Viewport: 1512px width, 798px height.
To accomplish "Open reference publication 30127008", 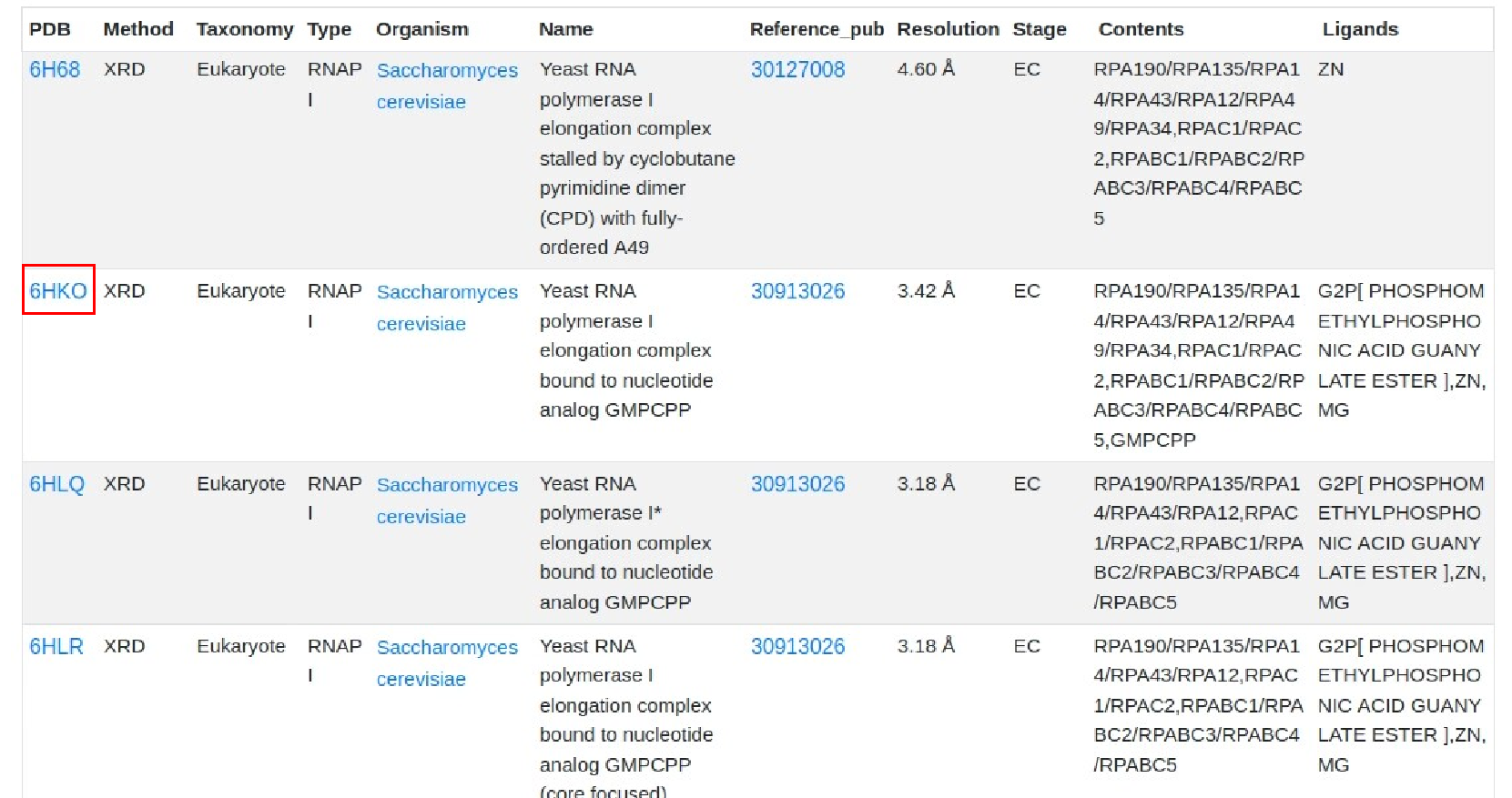I will click(x=797, y=70).
